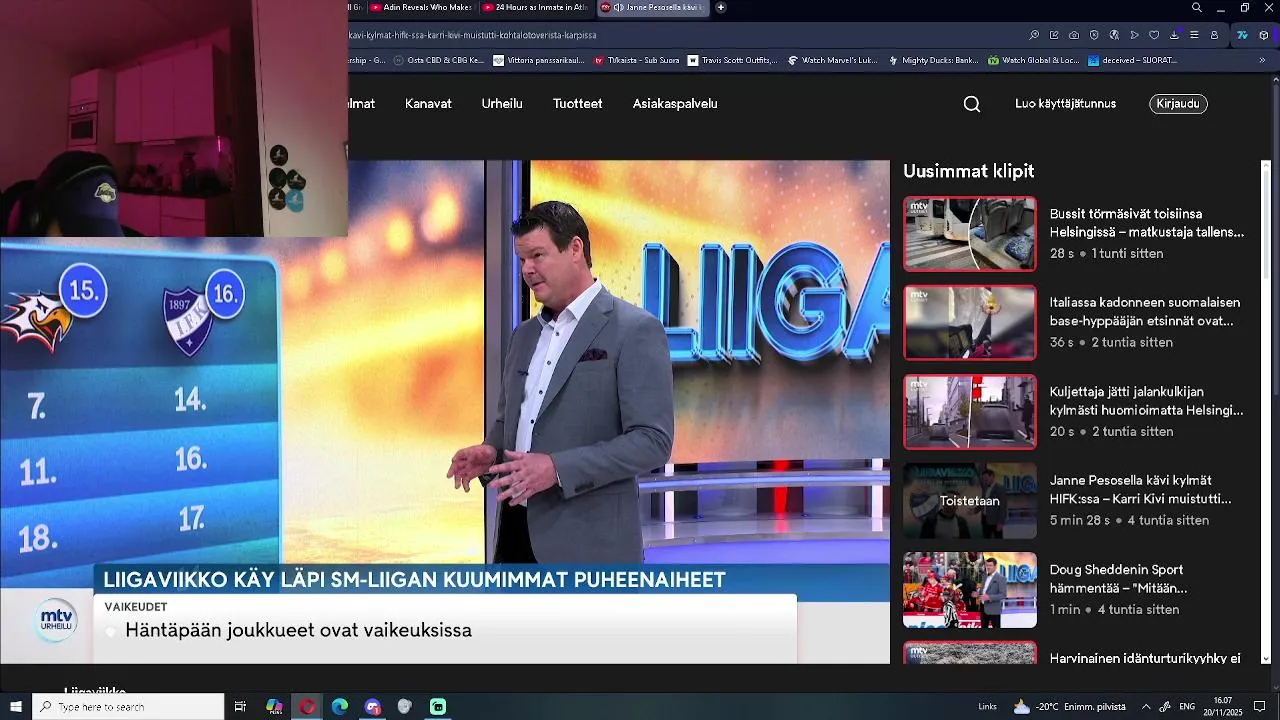The image size is (1280, 720).
Task: Click 'Bussit törmäsivät toisiinsa Helsingissä' title
Action: (x=1147, y=223)
